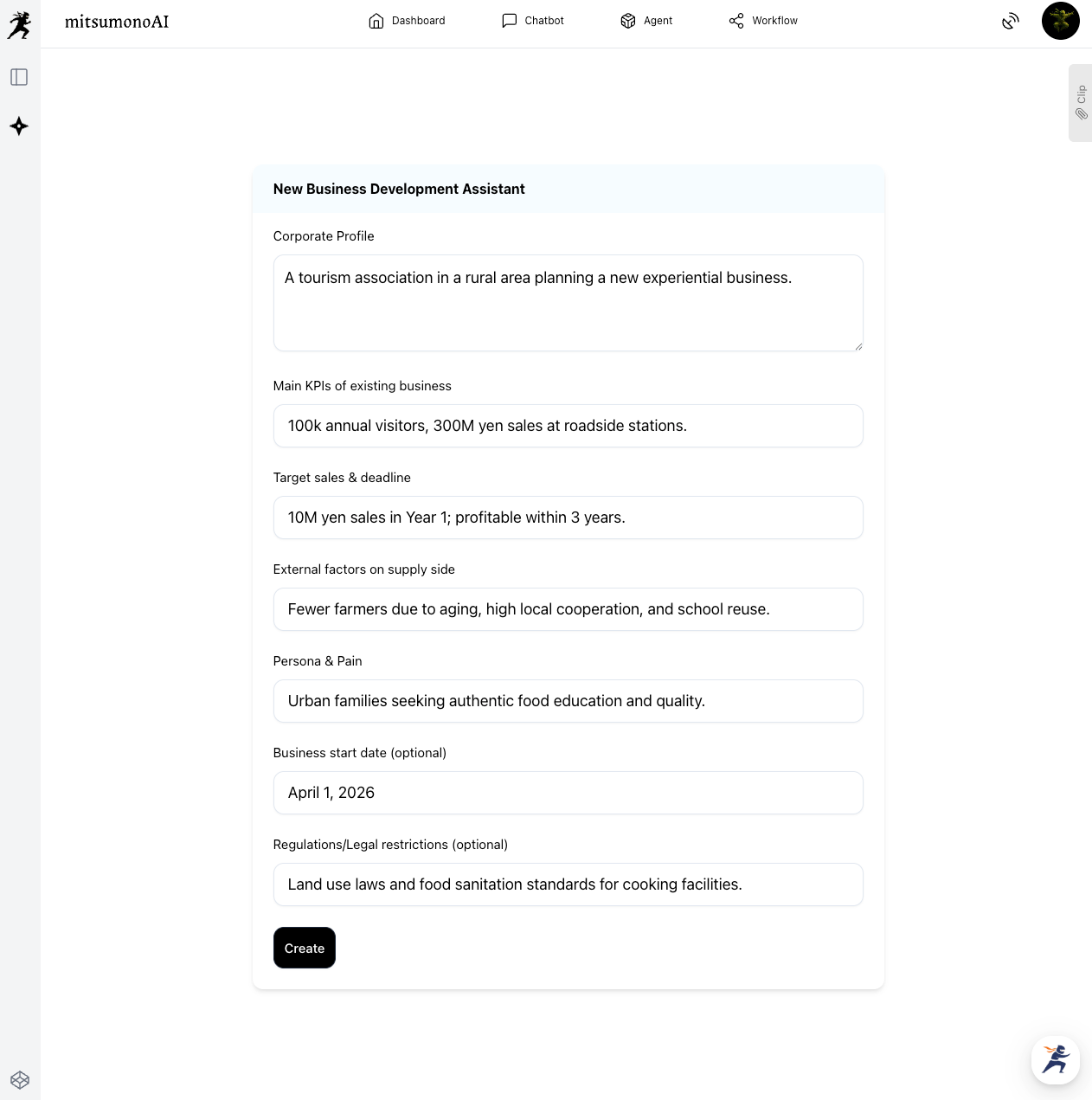Focus the Corporate Profile text area
The height and width of the screenshot is (1100, 1092).
pos(568,303)
